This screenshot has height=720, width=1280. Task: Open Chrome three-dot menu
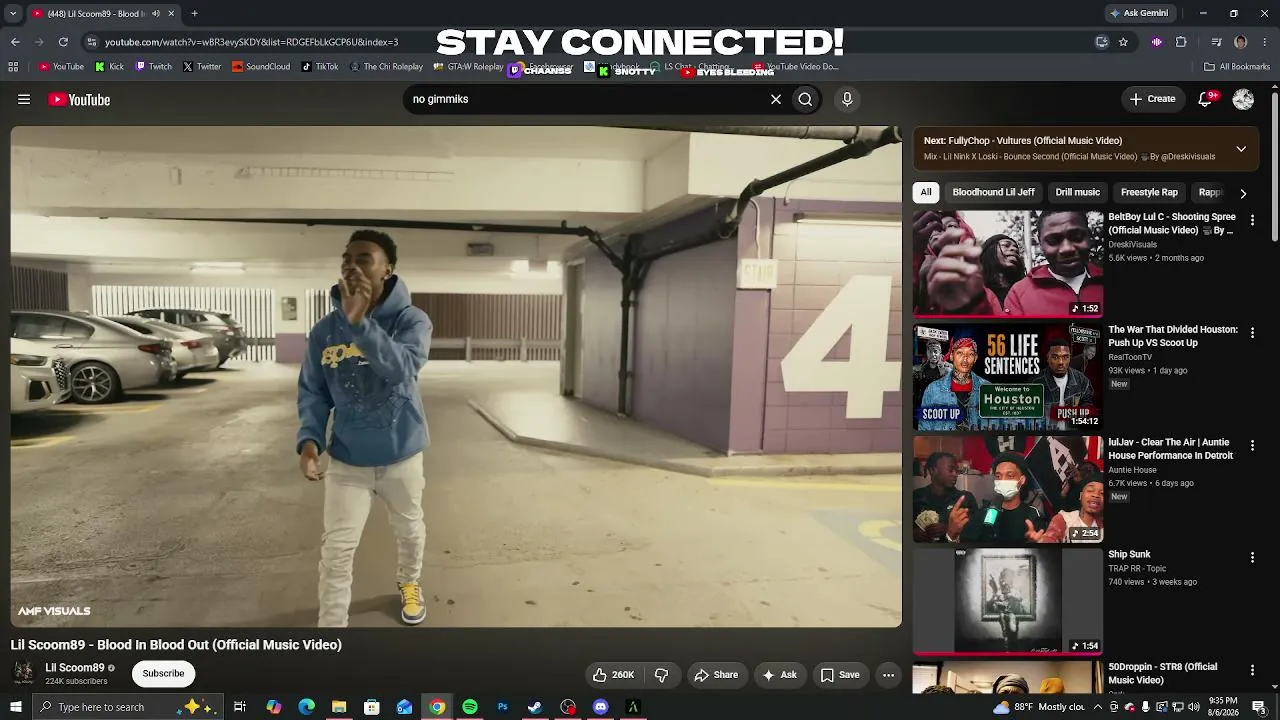(x=1266, y=42)
